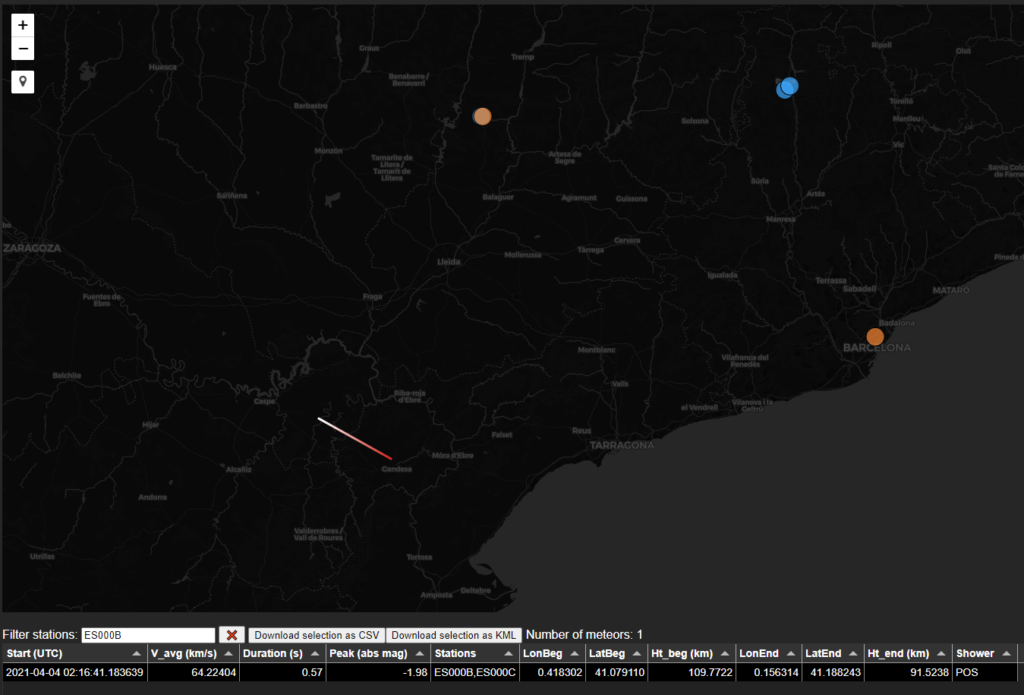Sort table by Ht_beg (km) column
Screen dimensions: 1024x695
691,653
